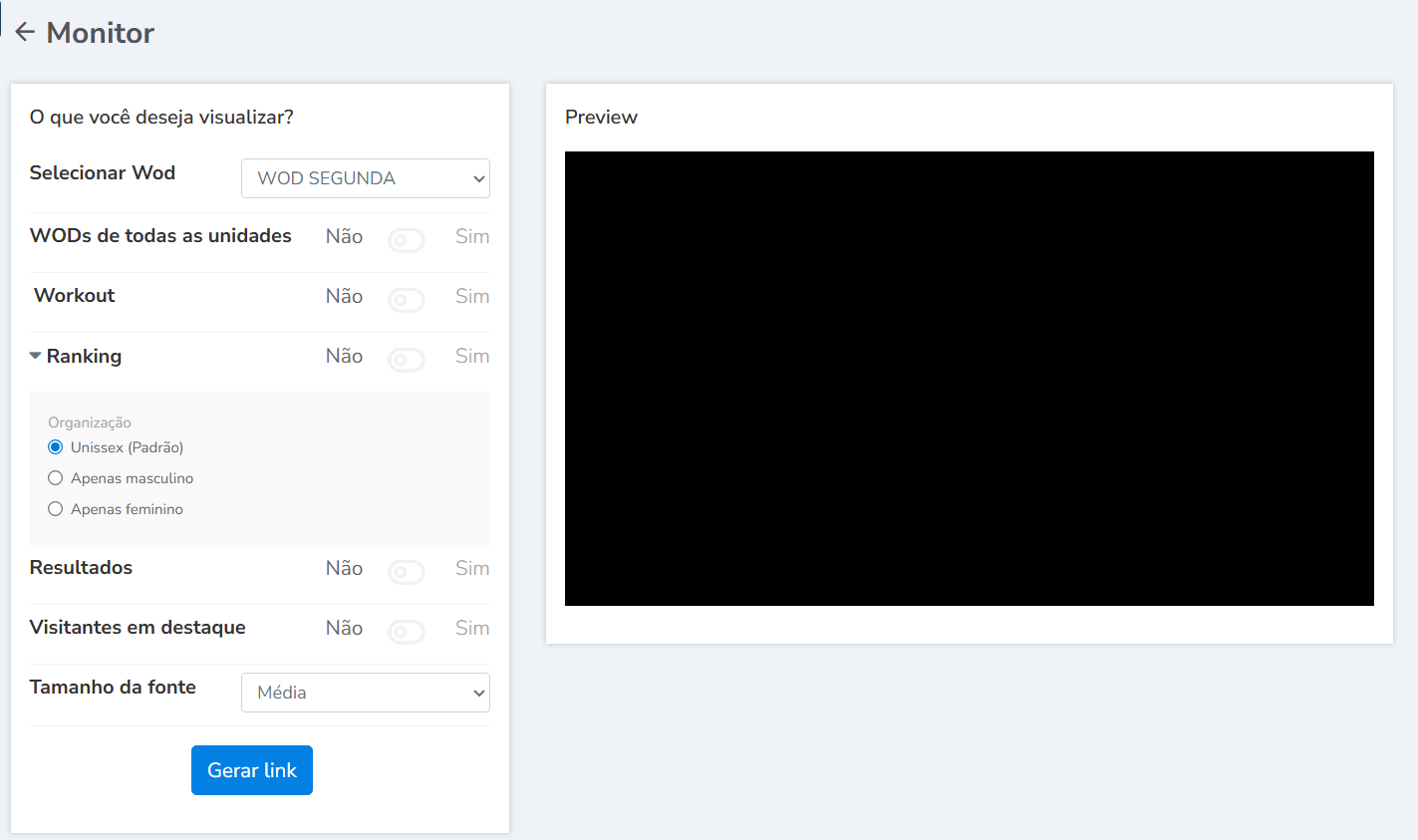
Task: Click the Não label for Ranking
Action: tap(344, 356)
